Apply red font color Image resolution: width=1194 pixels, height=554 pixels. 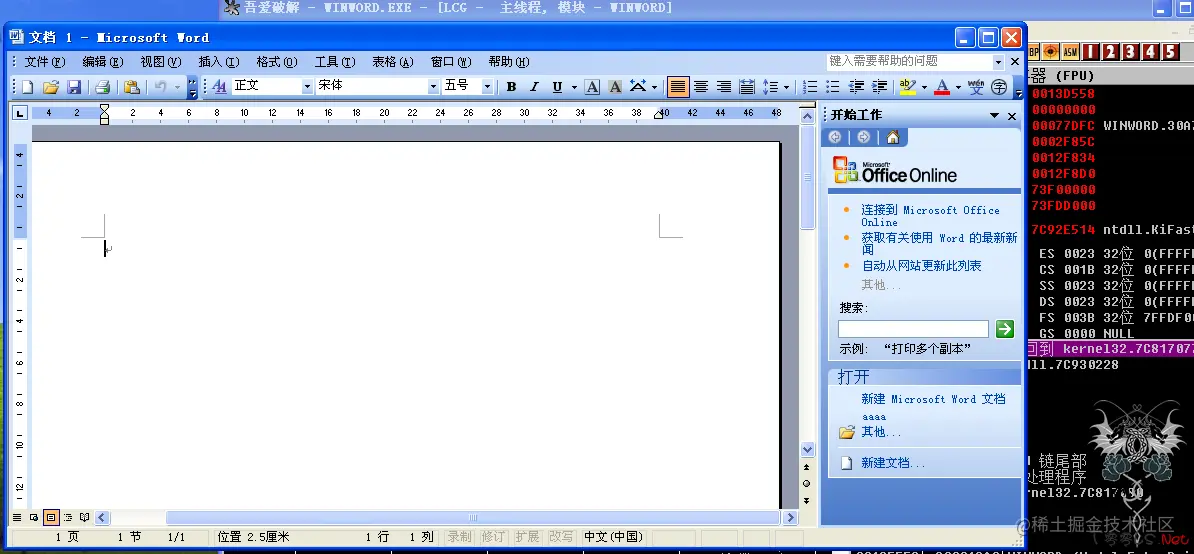click(x=942, y=87)
